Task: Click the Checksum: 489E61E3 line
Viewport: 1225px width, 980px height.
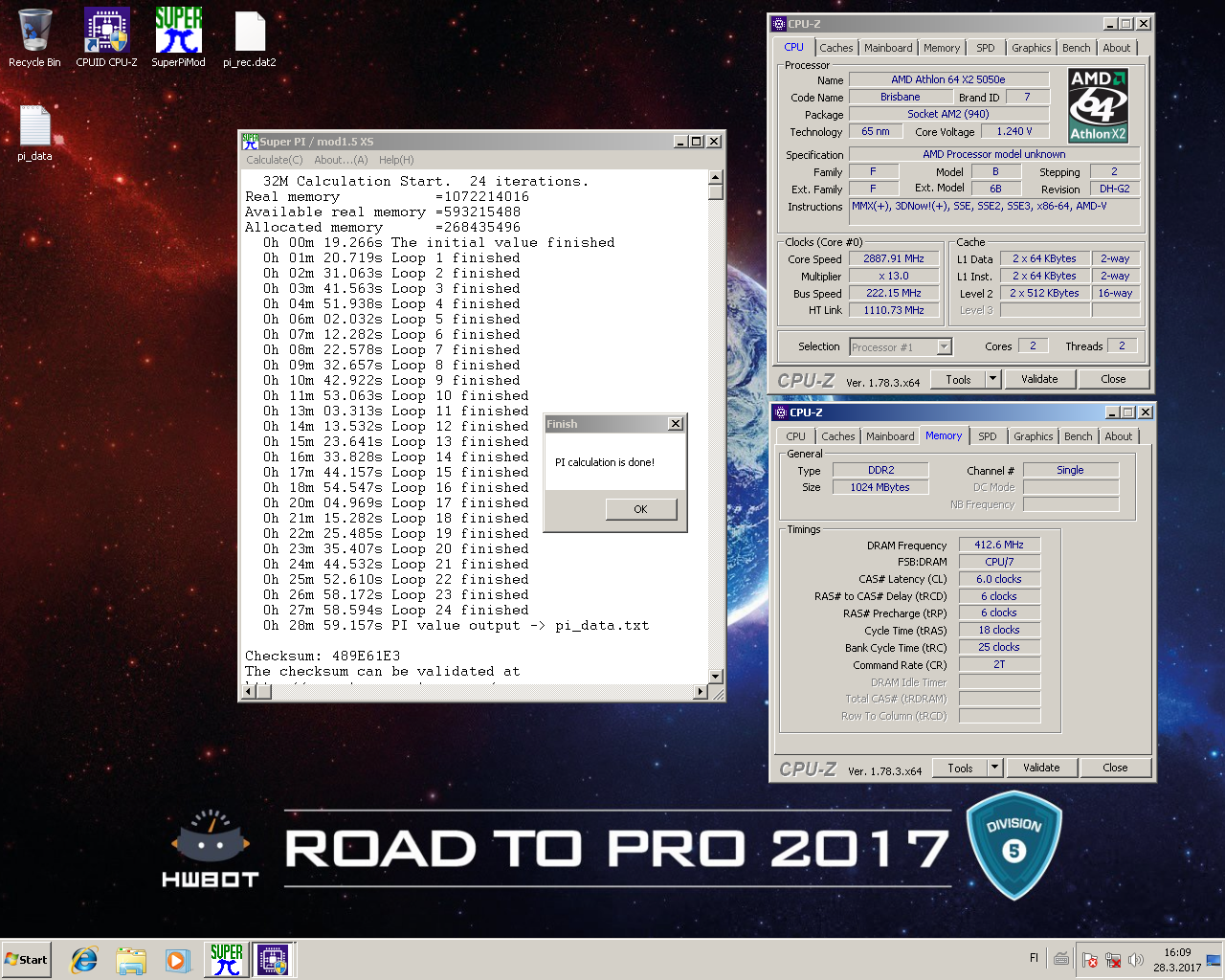Action: (323, 656)
